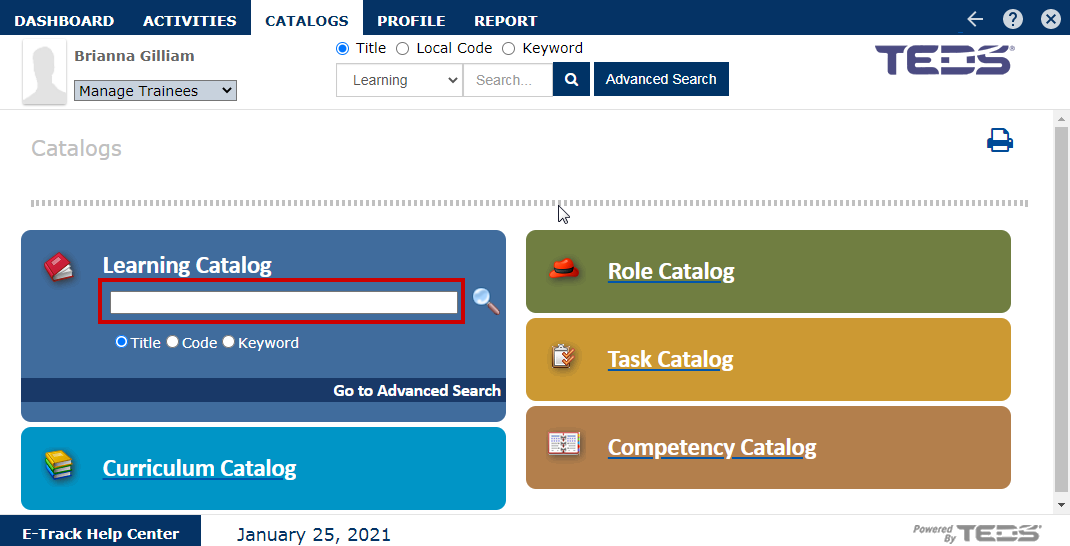Follow the Go to Advanced Search link

[x=417, y=390]
